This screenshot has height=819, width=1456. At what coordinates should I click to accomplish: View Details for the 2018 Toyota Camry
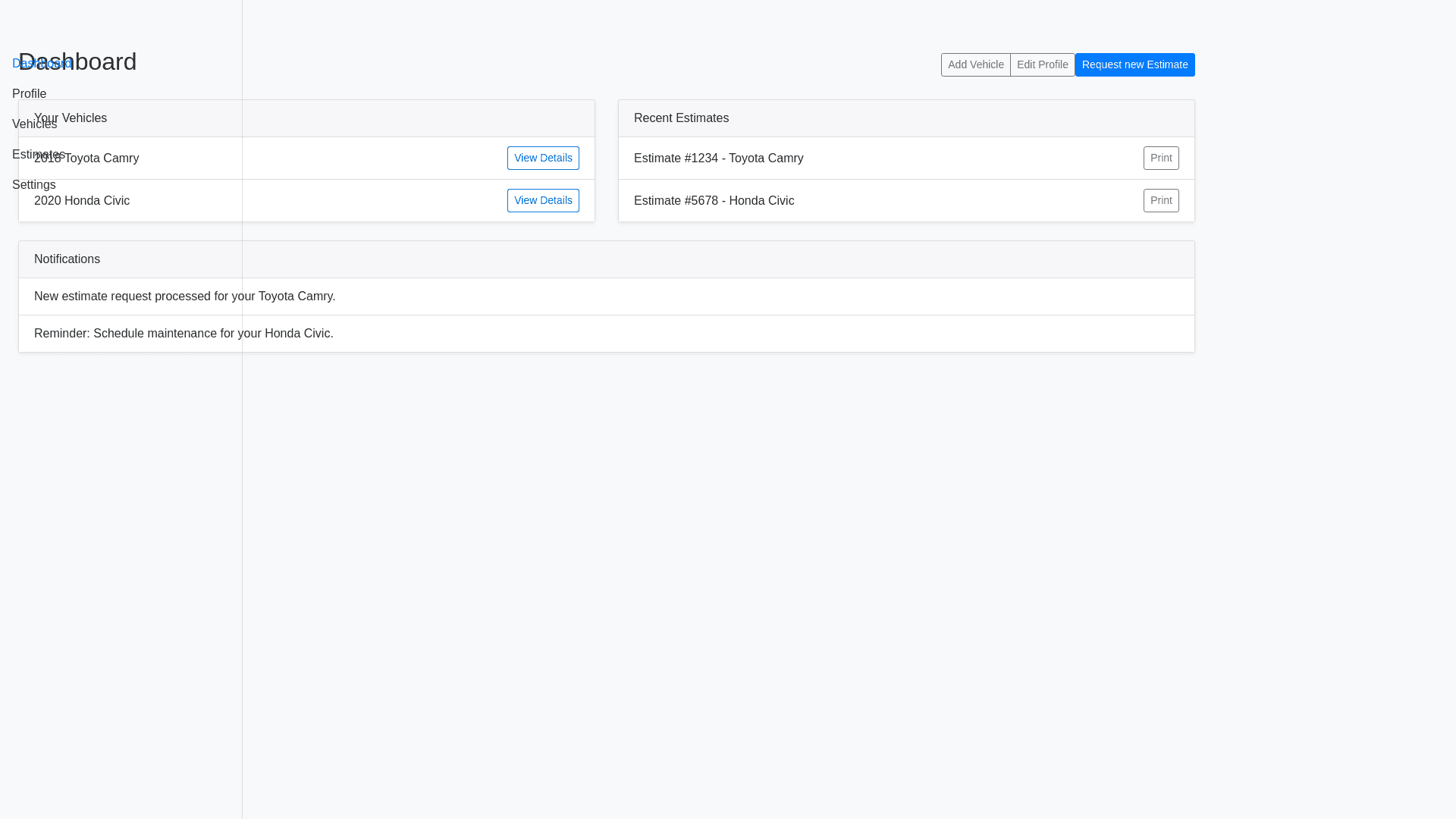point(543,158)
